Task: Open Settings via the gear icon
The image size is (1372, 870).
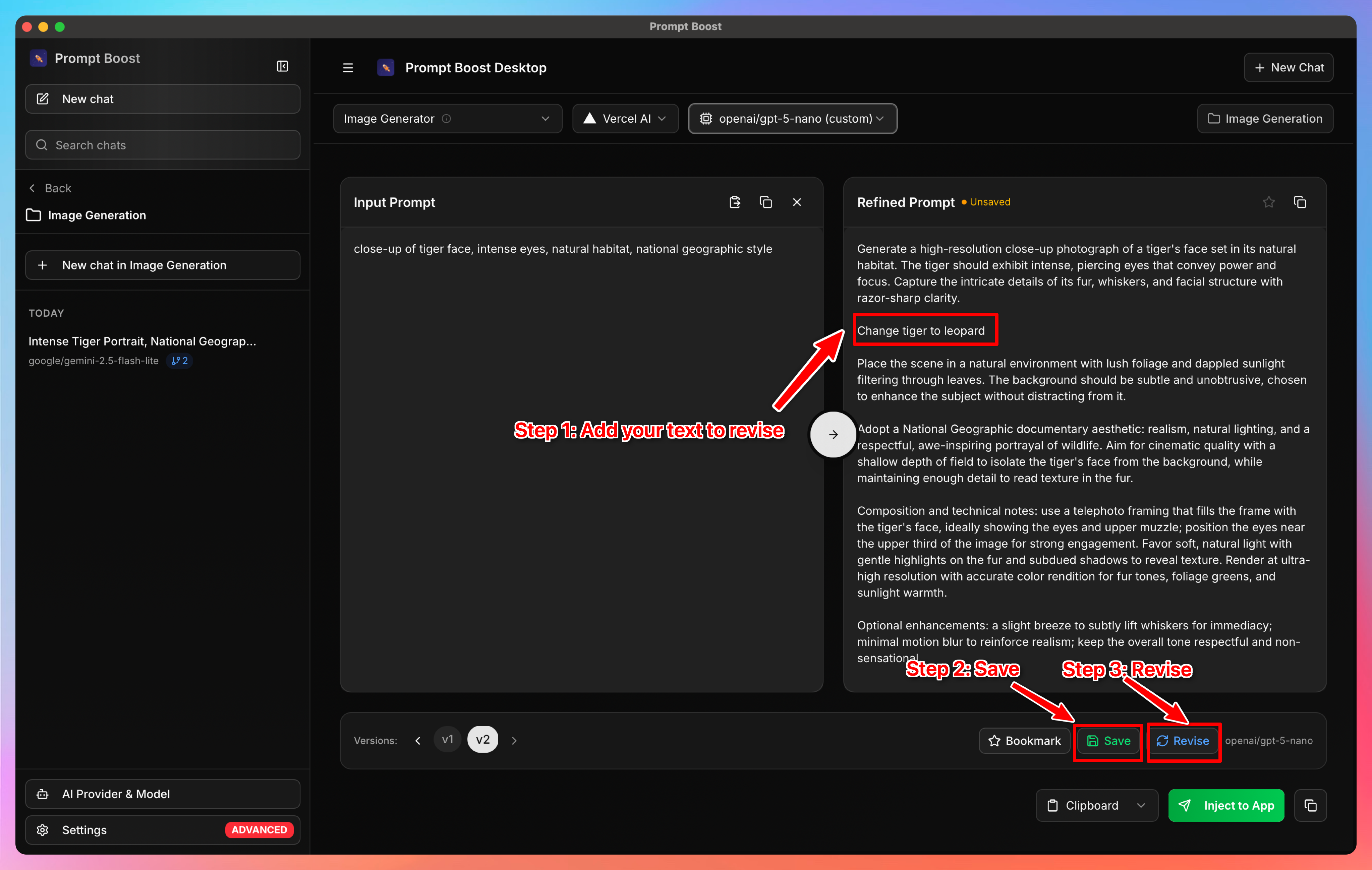Action: [84, 829]
